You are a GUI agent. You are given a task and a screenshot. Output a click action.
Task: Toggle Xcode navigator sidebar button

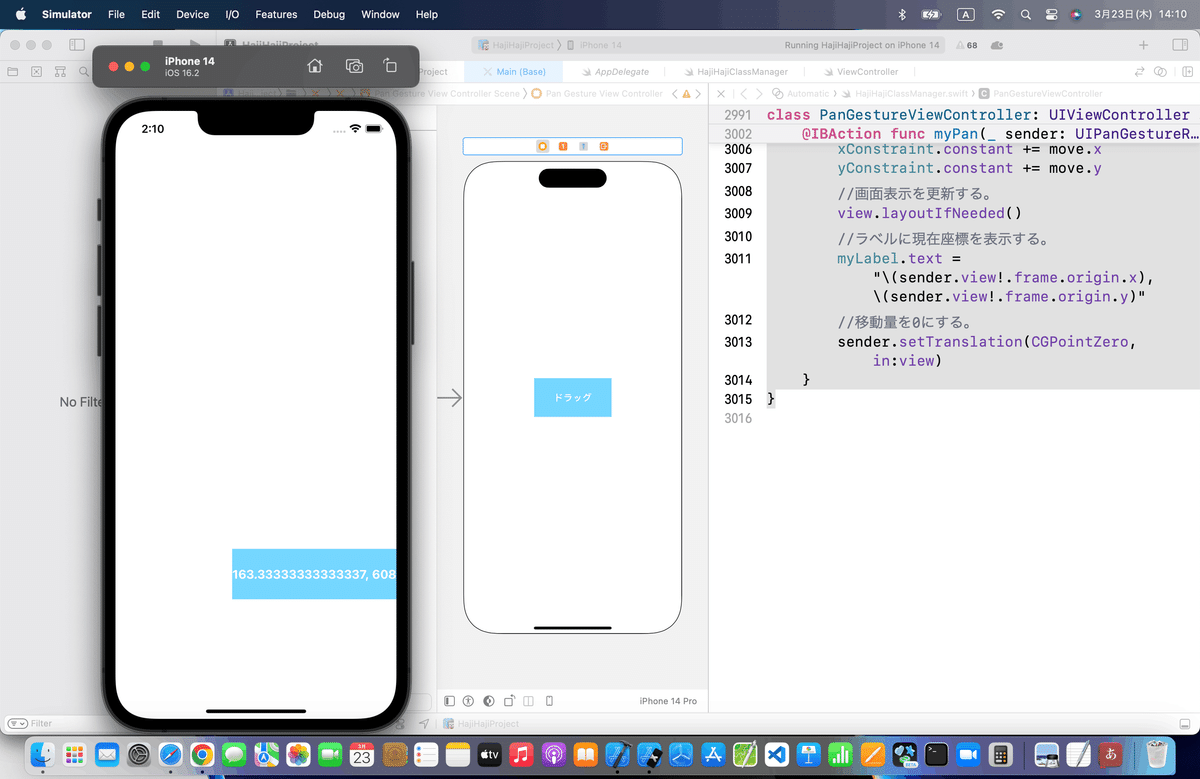[x=77, y=45]
